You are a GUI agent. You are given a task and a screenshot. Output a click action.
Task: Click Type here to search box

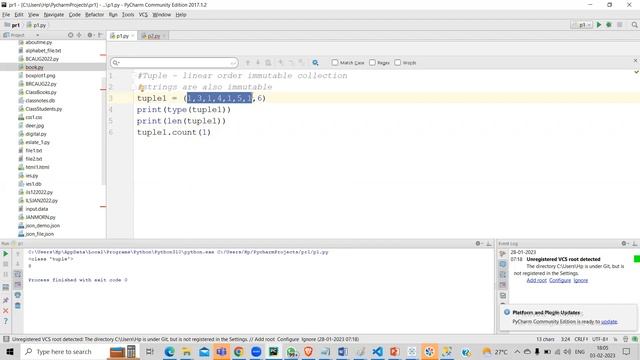click(64, 351)
